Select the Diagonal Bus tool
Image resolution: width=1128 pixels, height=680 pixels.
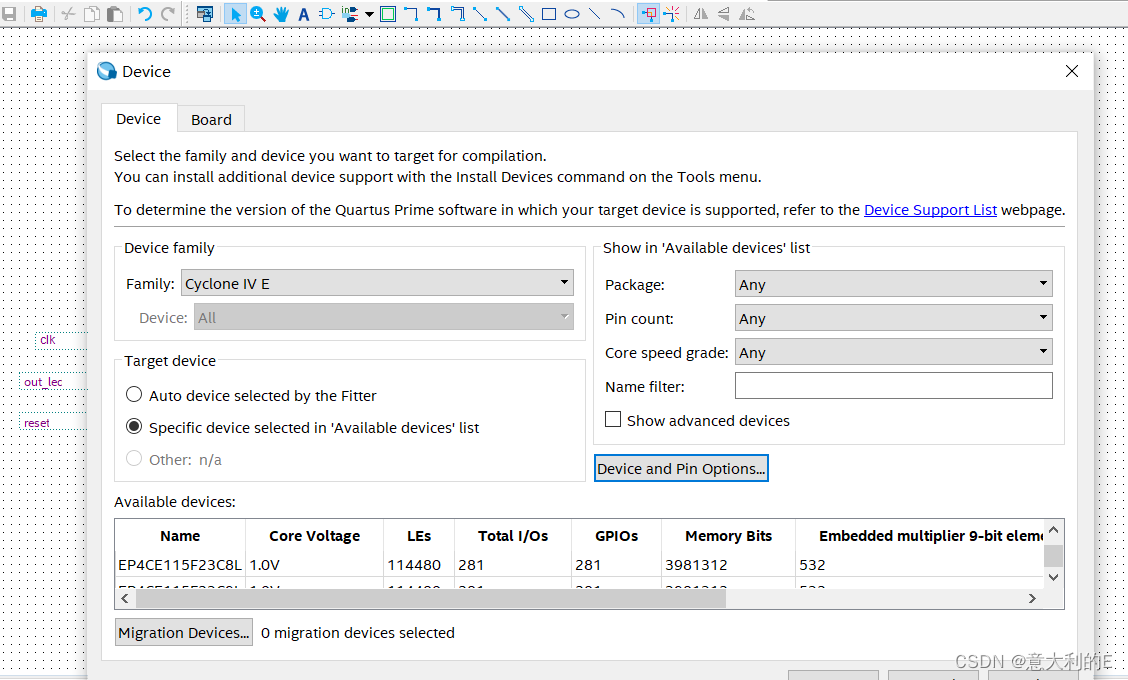coord(503,14)
